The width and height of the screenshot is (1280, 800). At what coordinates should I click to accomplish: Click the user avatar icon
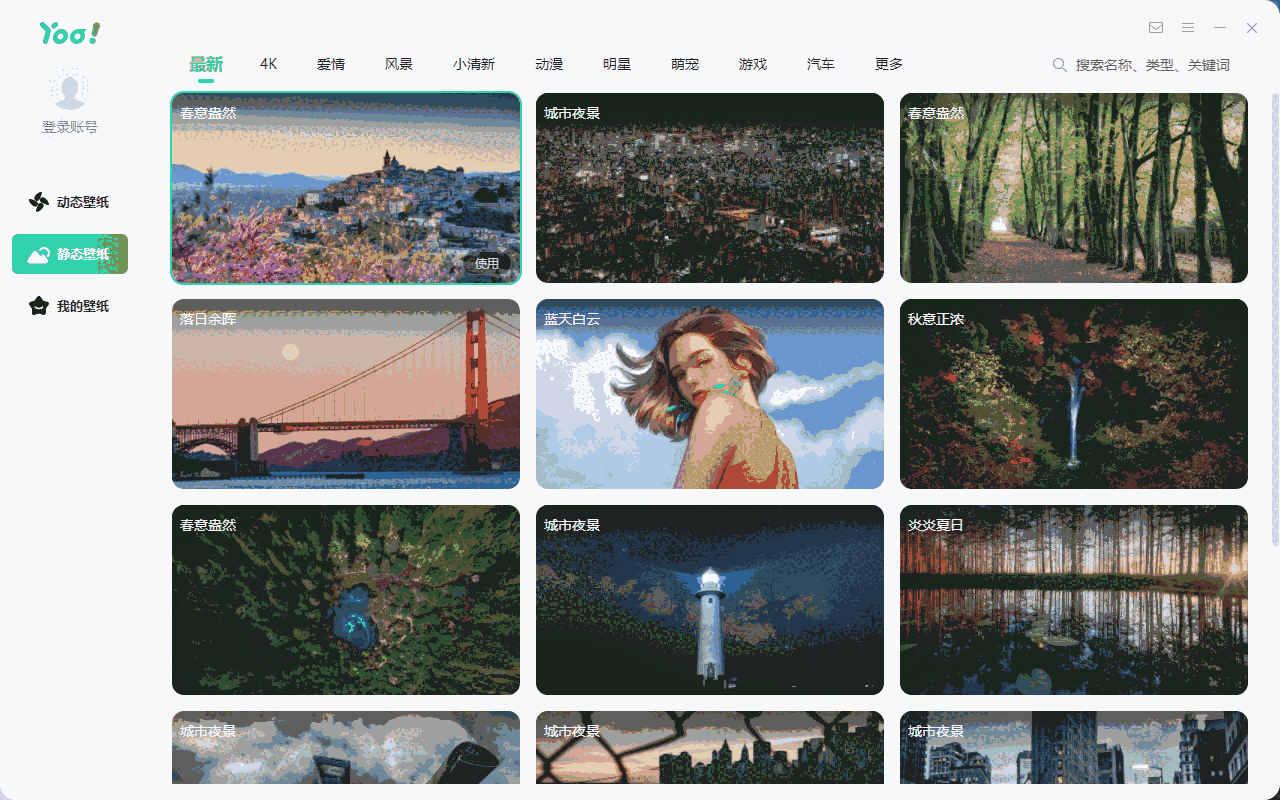pyautogui.click(x=70, y=90)
